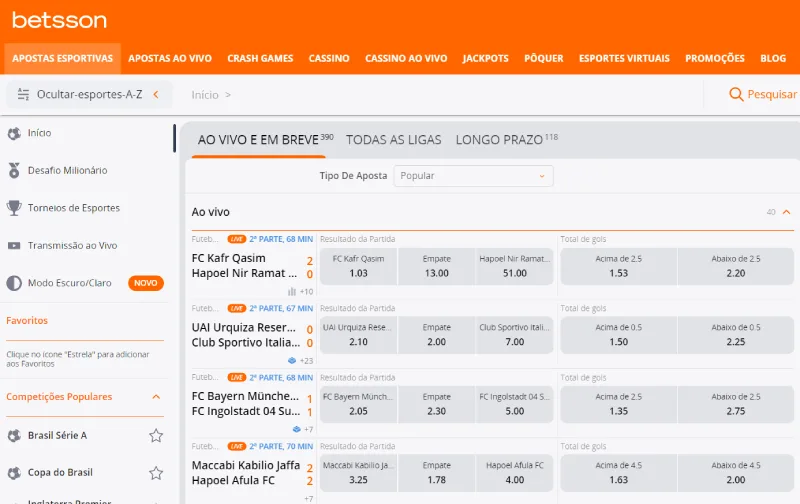
Task: Click LIVE badge on FC Bayern München match
Action: pos(237,377)
